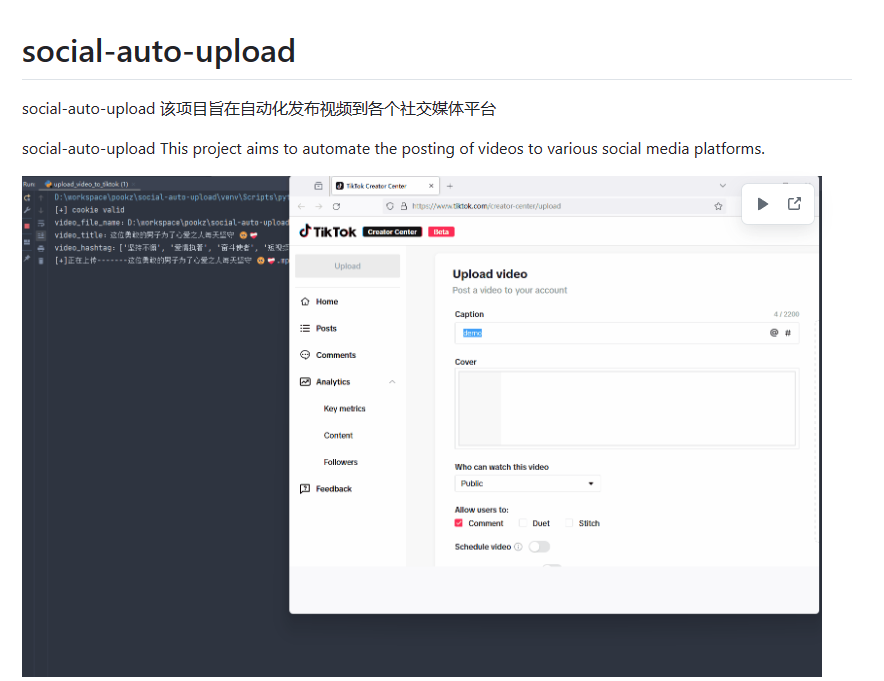Screen dimensions: 884x681
Task: Click the video_hashtag console line
Action: point(171,248)
